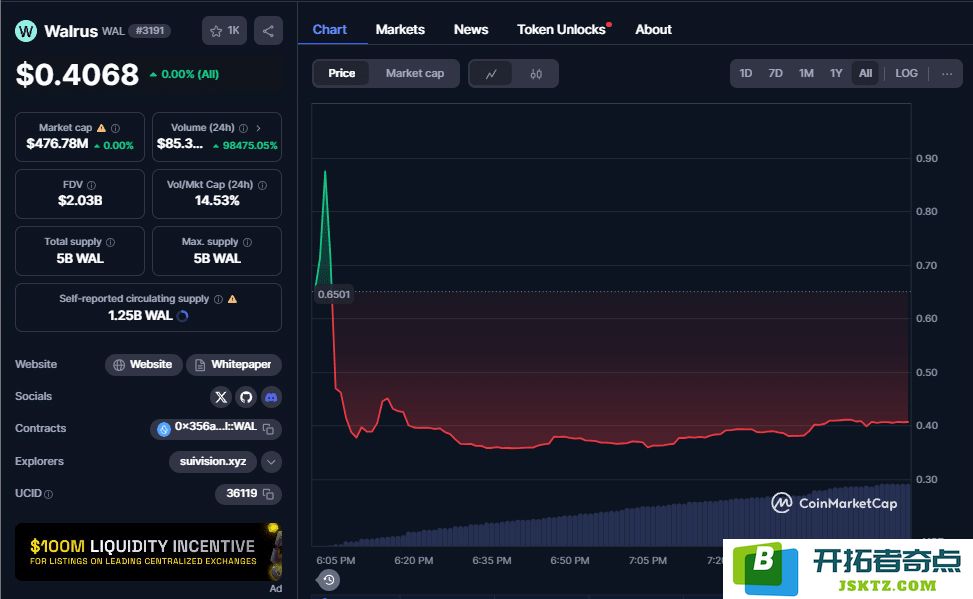Click the 0.90 price axis label

click(x=927, y=159)
